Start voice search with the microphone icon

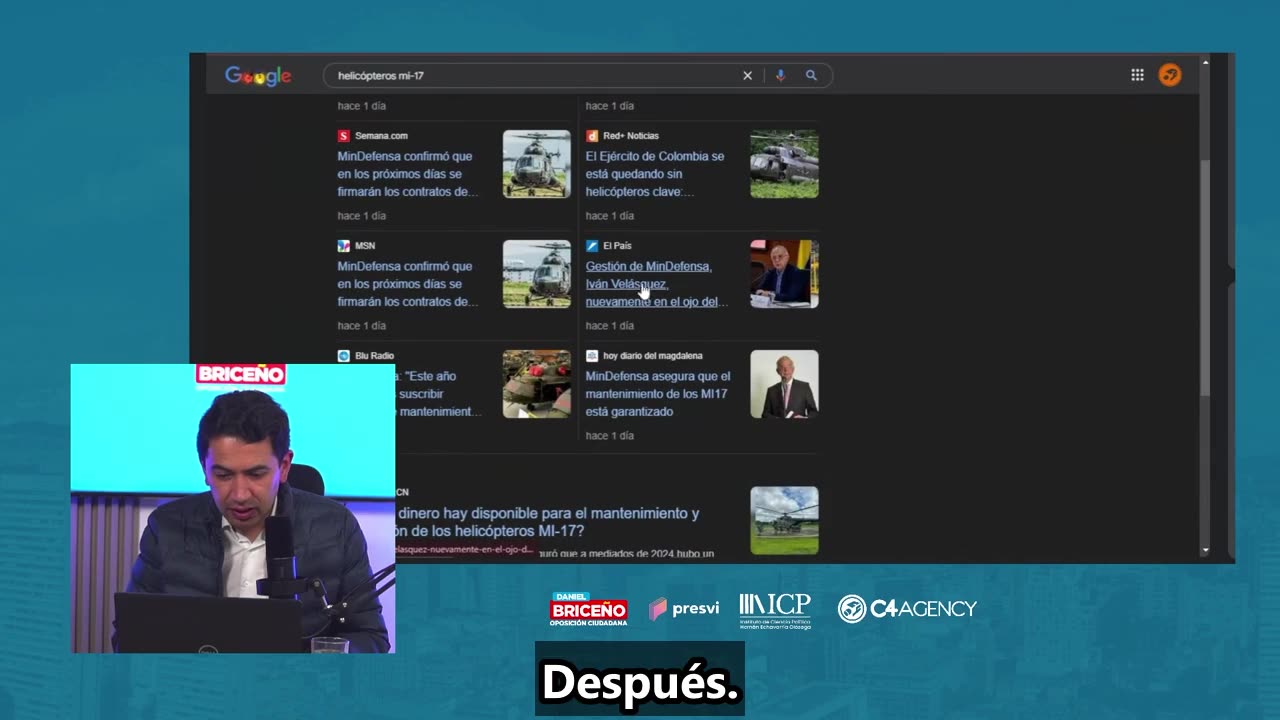pyautogui.click(x=780, y=76)
